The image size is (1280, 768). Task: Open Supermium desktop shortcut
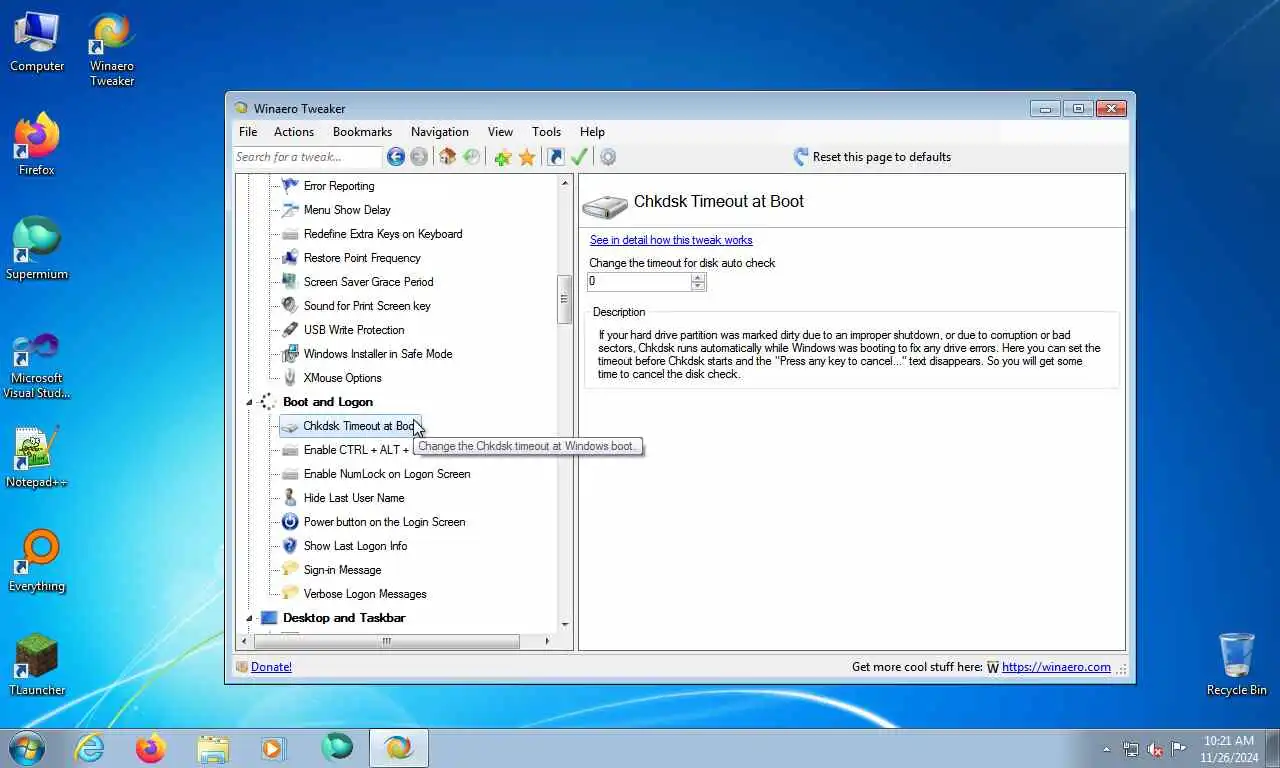pos(37,248)
